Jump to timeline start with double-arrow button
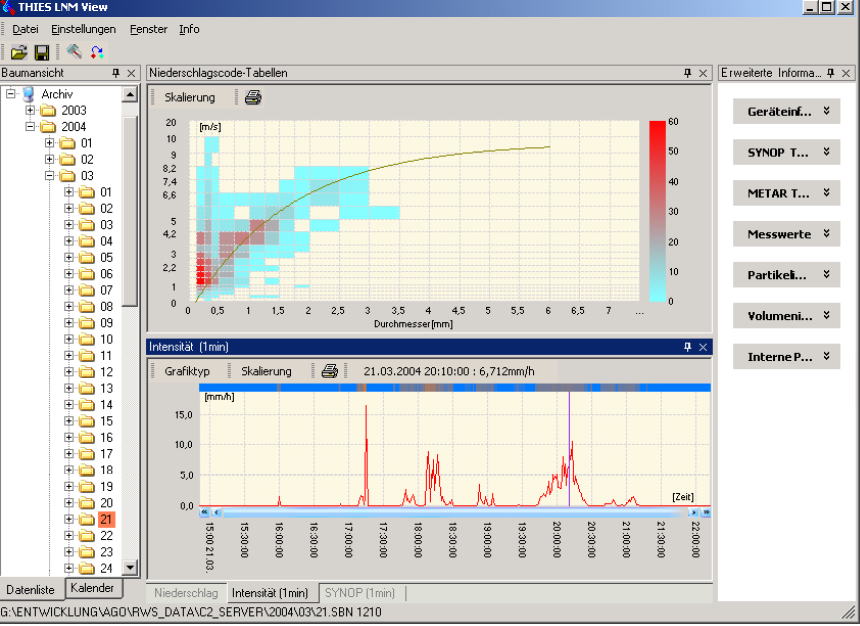This screenshot has height=626, width=860. [204, 512]
